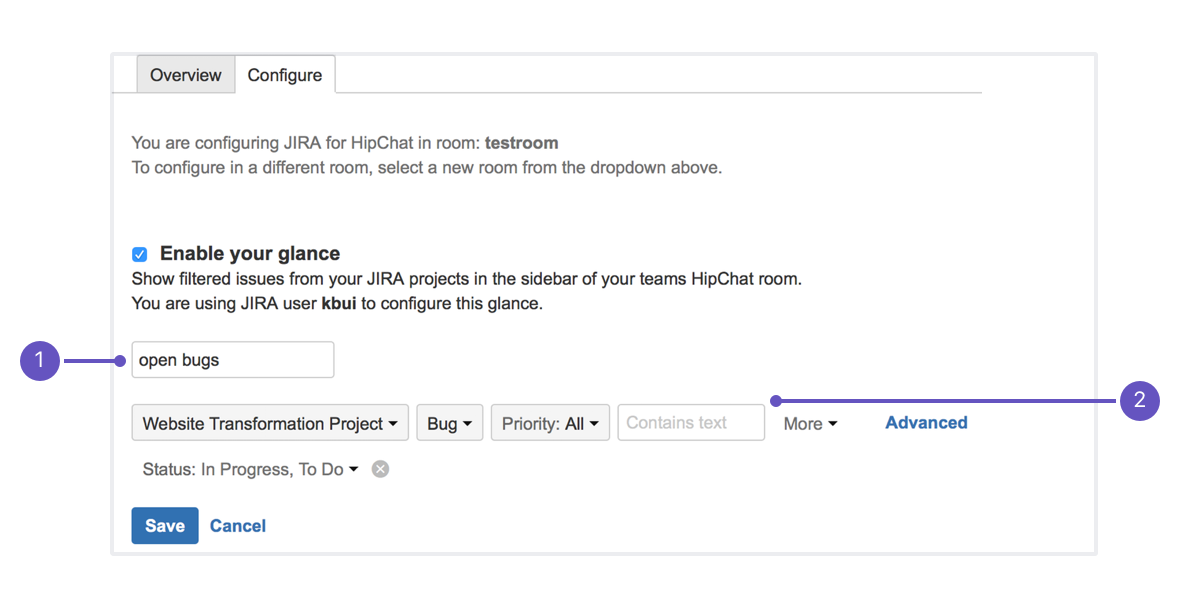Screen dimensions: 1200x600
Task: Switch to the Overview tab
Action: [186, 75]
